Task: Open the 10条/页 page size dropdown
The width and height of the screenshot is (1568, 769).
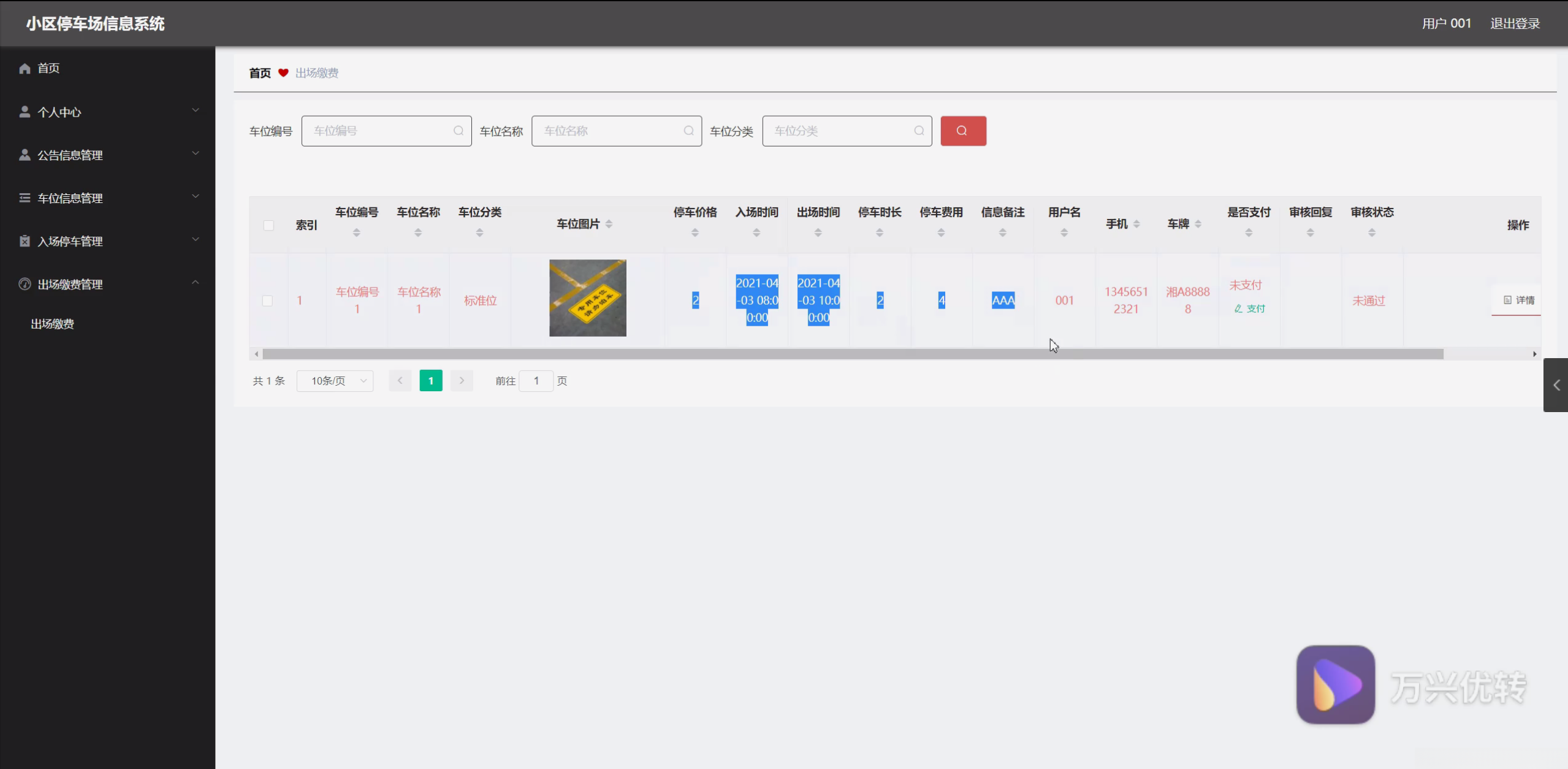Action: click(x=335, y=381)
